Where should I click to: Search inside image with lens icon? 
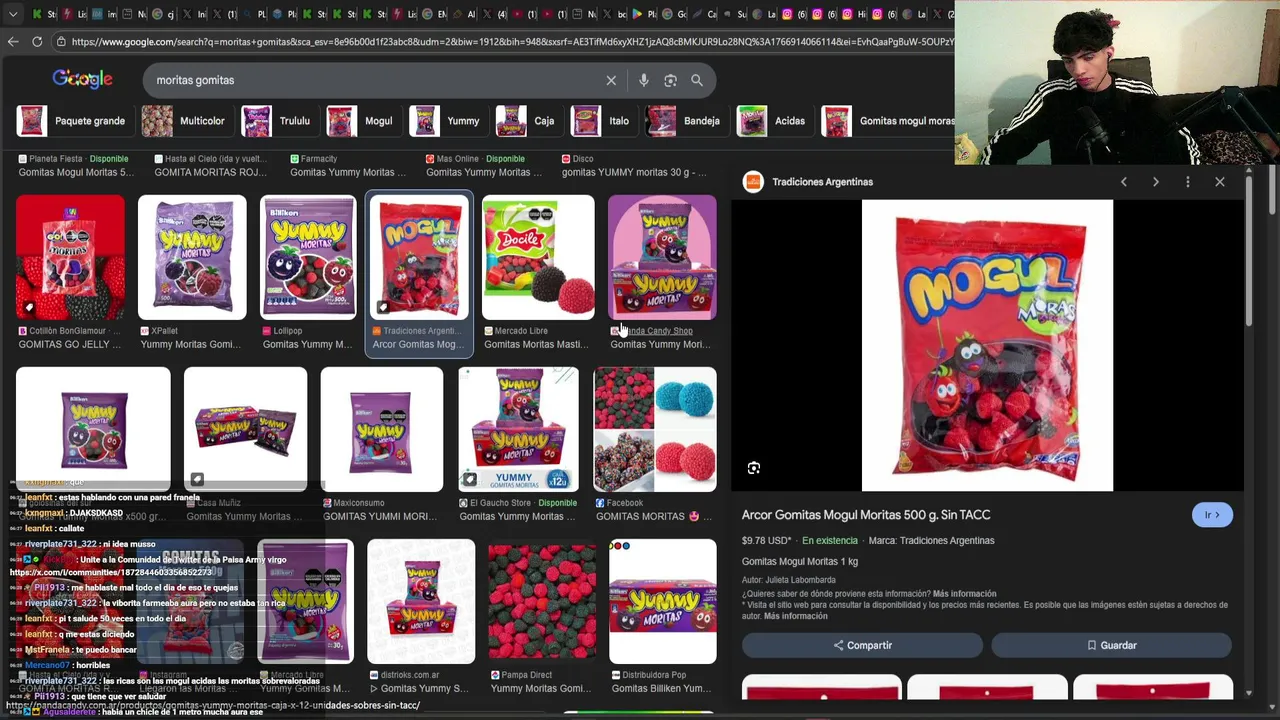(x=754, y=468)
